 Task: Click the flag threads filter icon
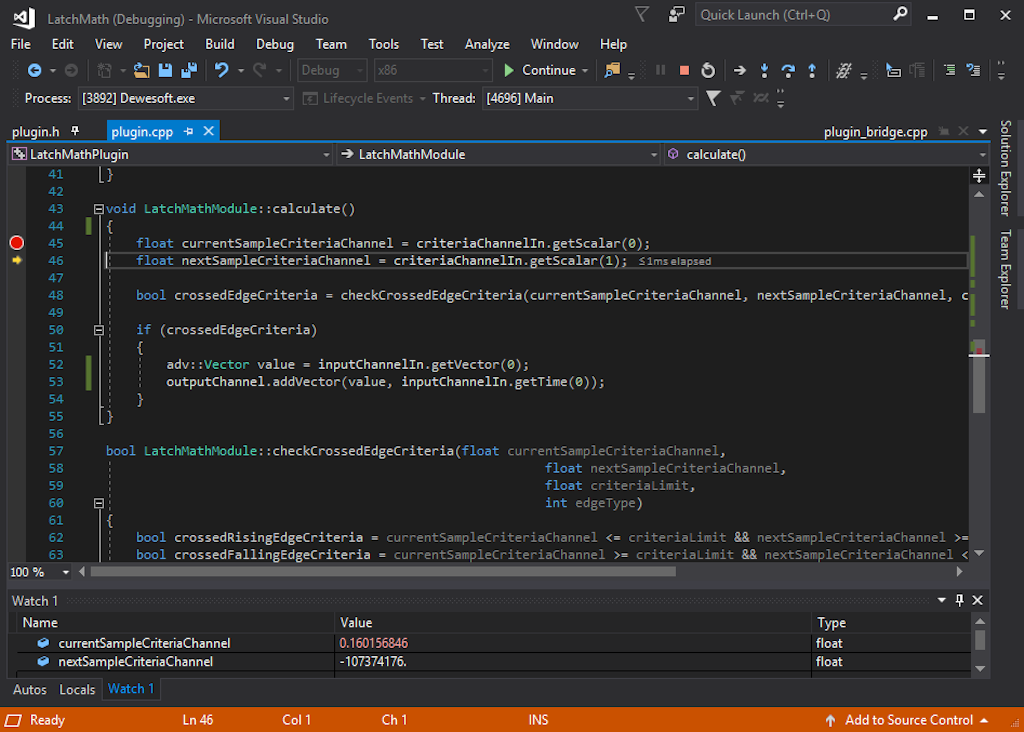(x=713, y=99)
